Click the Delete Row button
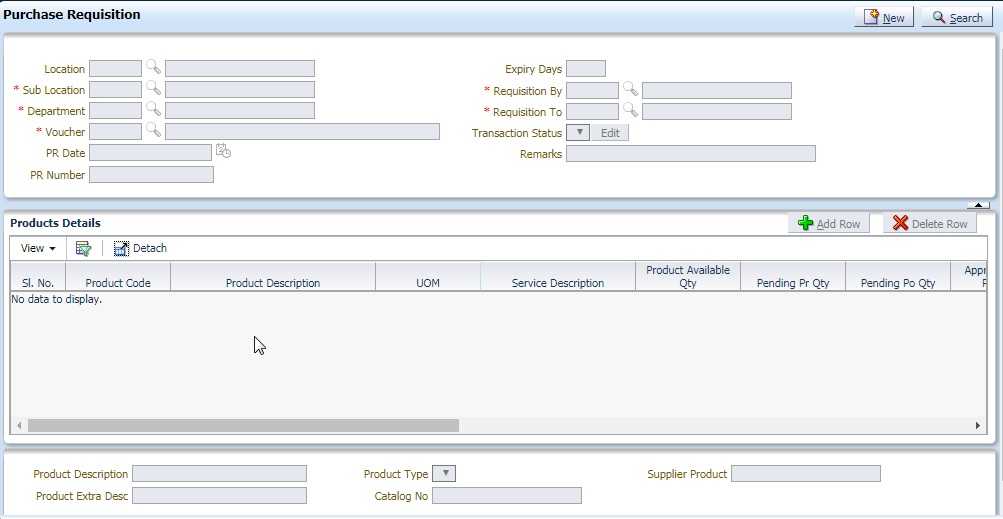 click(930, 223)
